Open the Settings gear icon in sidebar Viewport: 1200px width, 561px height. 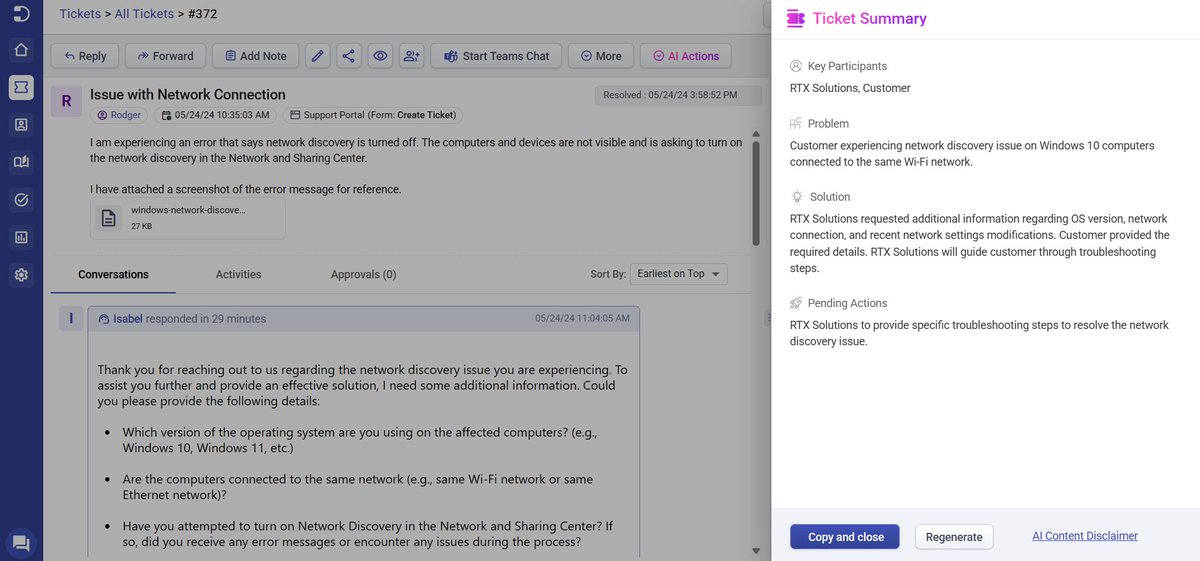click(21, 275)
